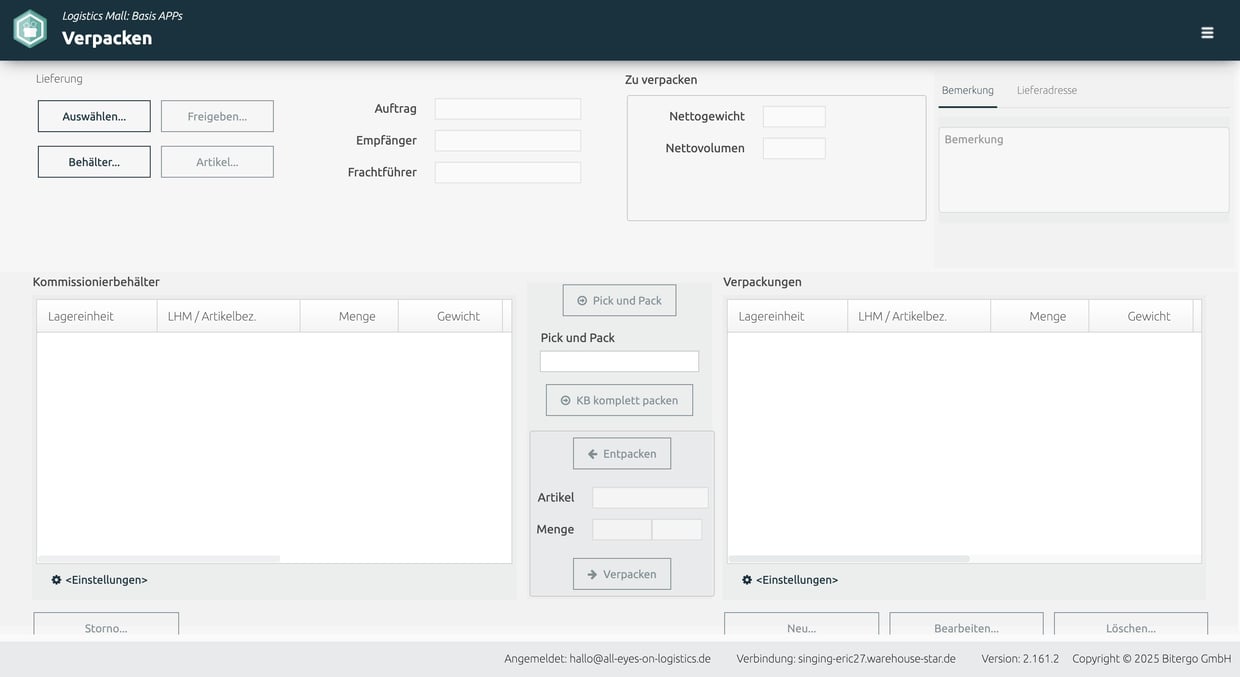
Task: Click the Freigeben... button
Action: coord(217,116)
